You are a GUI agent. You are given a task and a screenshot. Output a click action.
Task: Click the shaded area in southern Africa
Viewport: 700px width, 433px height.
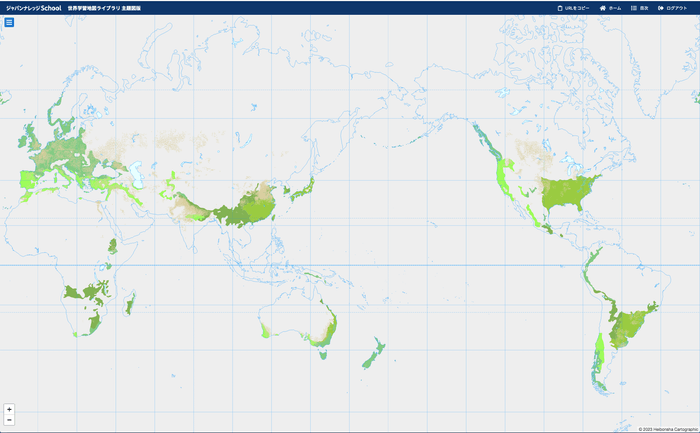(x=85, y=295)
